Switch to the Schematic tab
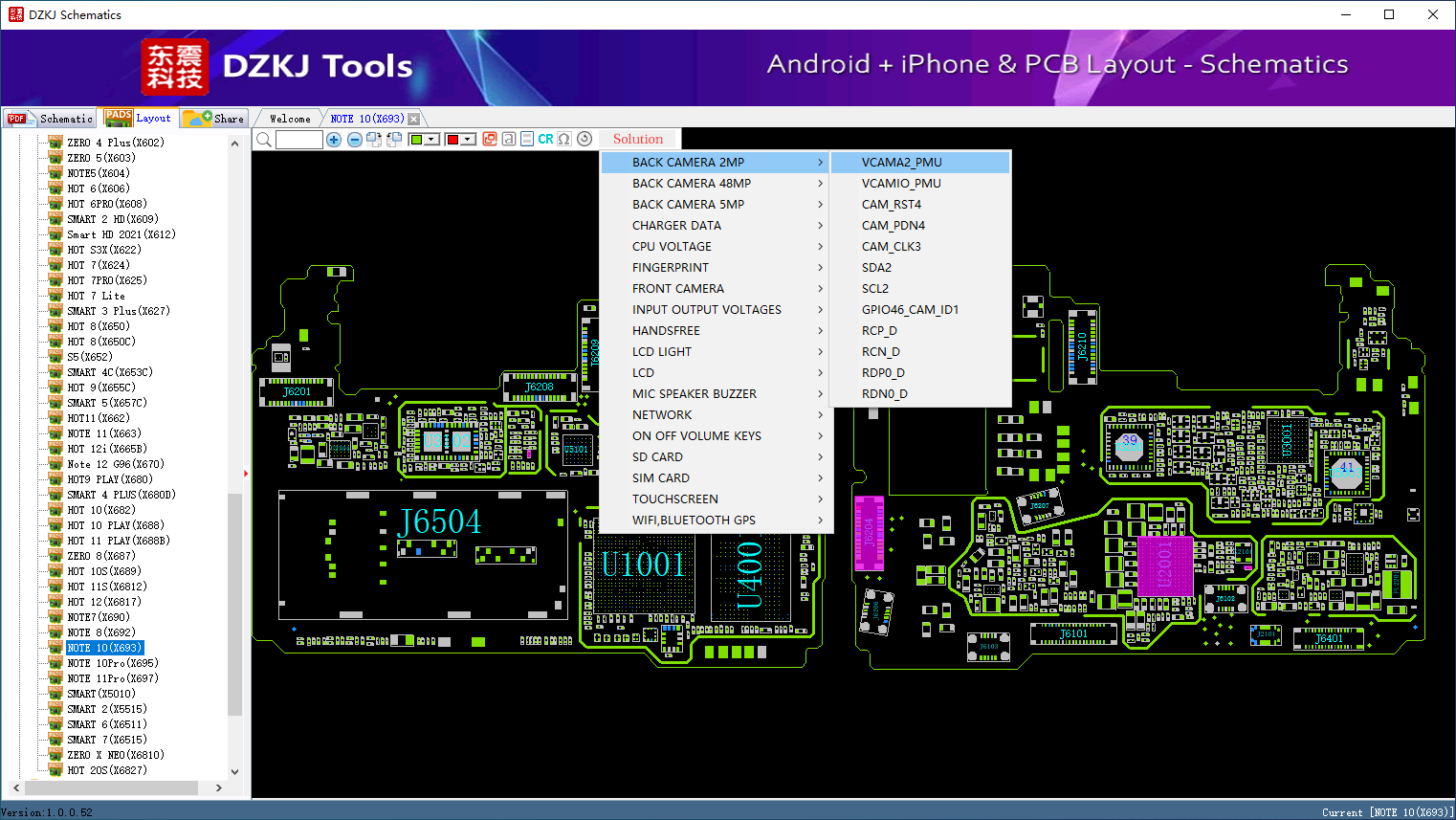The height and width of the screenshot is (820, 1456). (x=50, y=119)
